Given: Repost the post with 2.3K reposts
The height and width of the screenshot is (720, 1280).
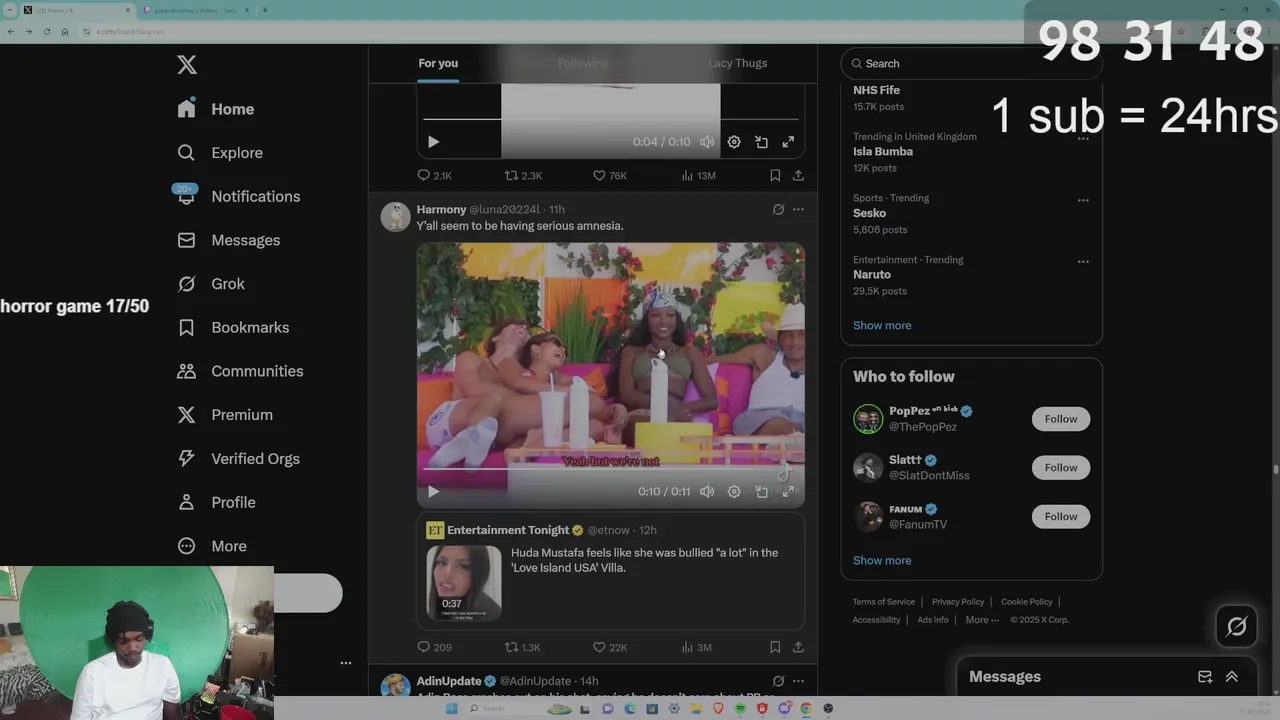Looking at the screenshot, I should coord(523,175).
